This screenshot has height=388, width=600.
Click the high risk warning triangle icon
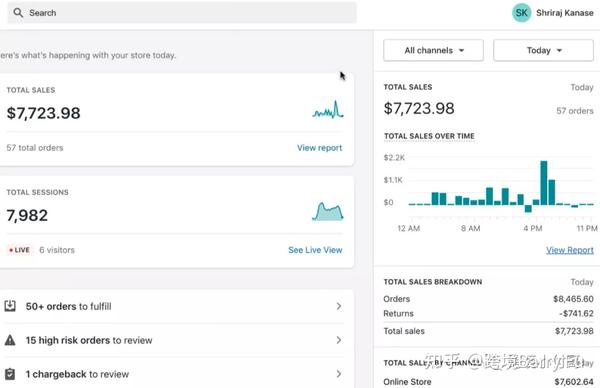[10, 340]
